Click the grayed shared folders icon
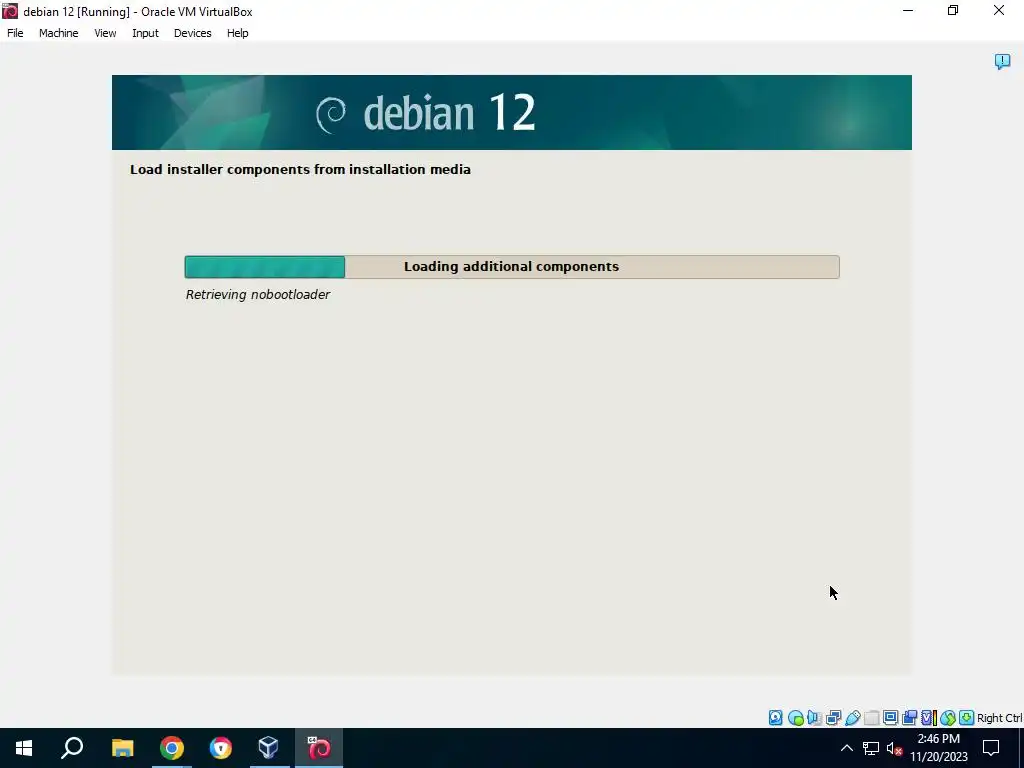 pyautogui.click(x=871, y=718)
